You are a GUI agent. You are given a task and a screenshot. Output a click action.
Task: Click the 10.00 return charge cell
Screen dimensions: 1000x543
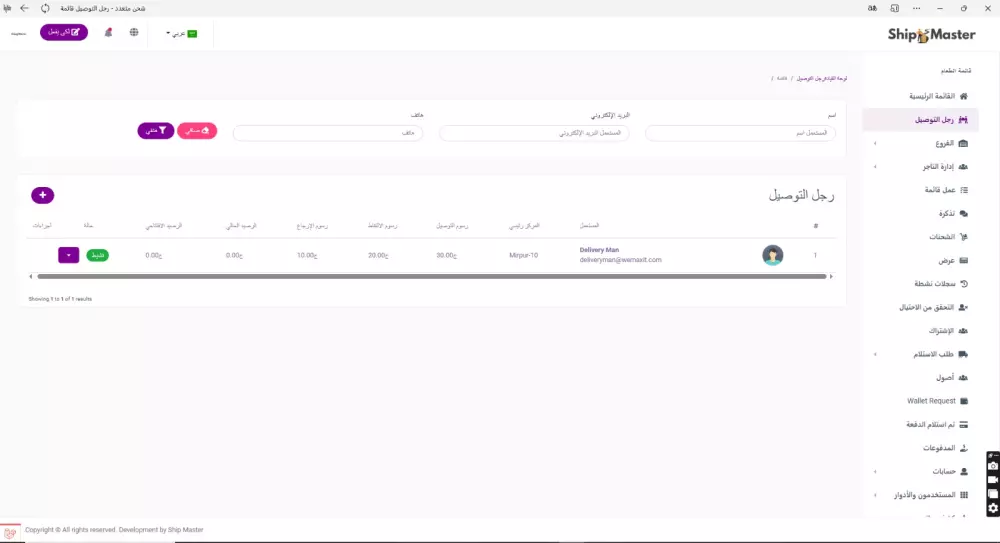click(x=307, y=255)
